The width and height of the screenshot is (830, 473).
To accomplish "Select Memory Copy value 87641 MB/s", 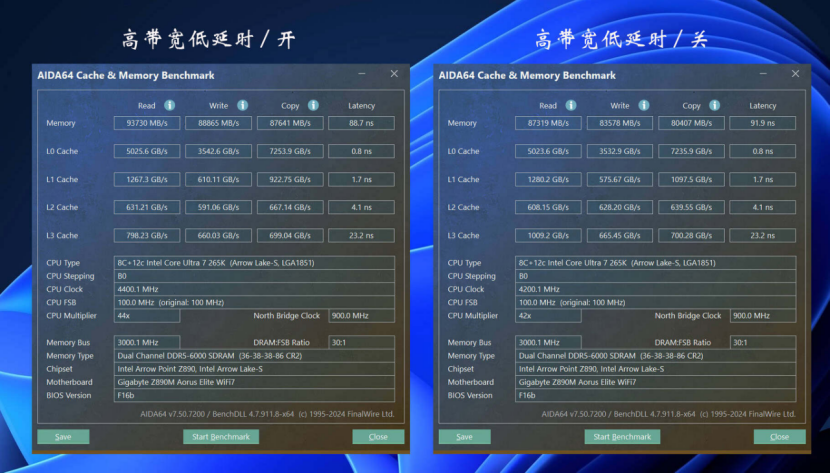I will coord(290,123).
